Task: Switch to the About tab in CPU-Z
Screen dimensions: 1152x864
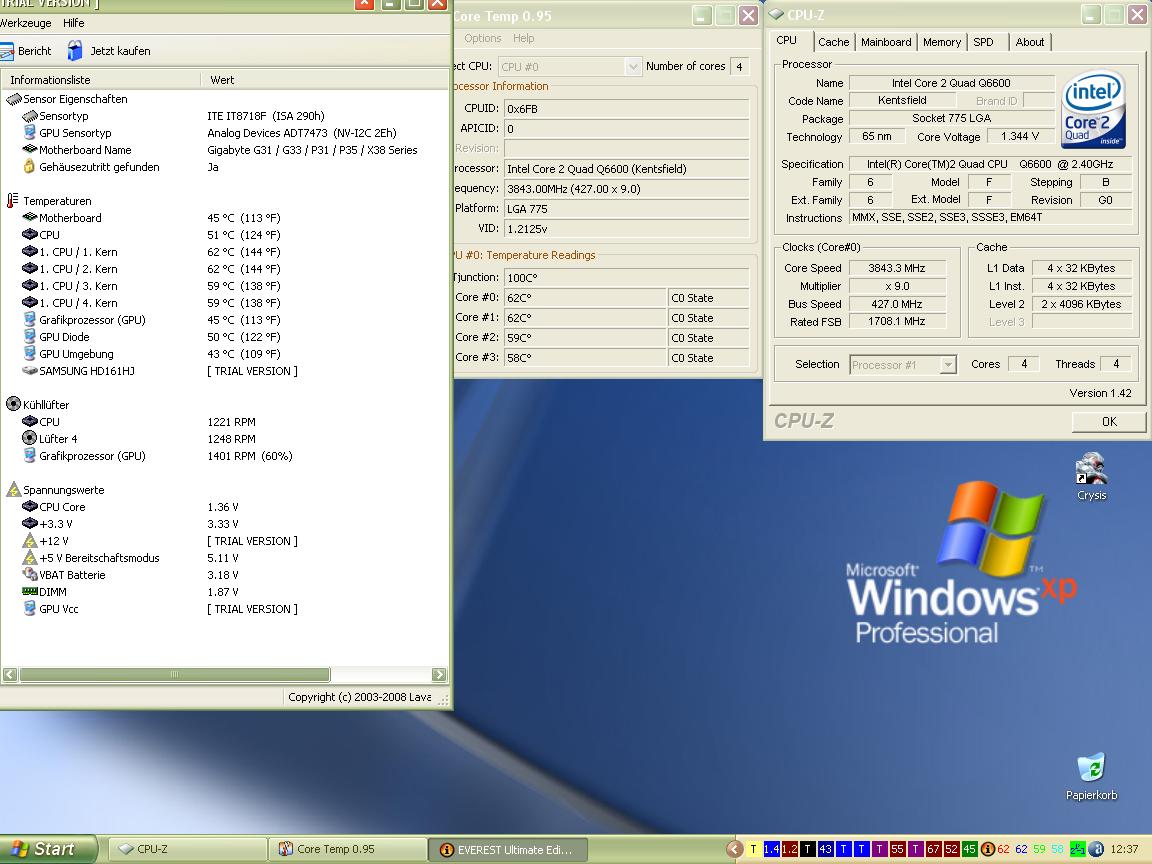Action: [x=1029, y=42]
